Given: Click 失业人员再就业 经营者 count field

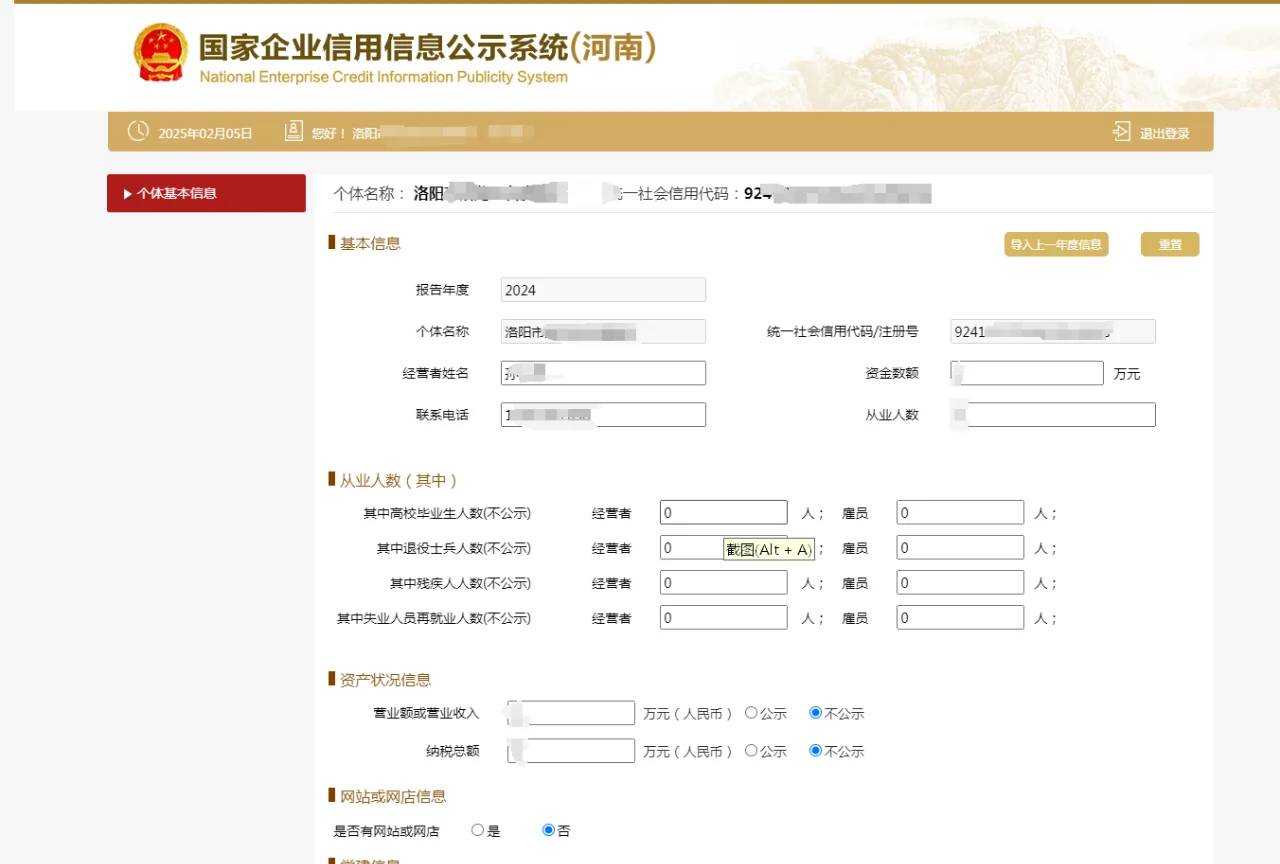Looking at the screenshot, I should tap(724, 617).
